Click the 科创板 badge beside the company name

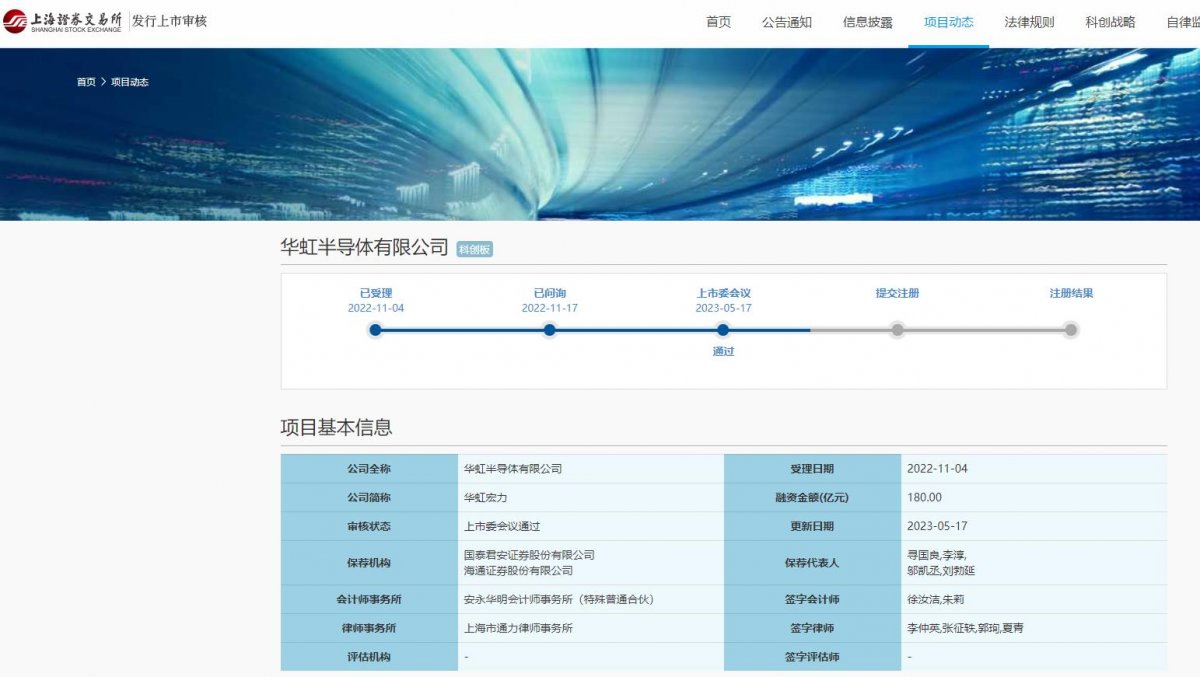(473, 246)
